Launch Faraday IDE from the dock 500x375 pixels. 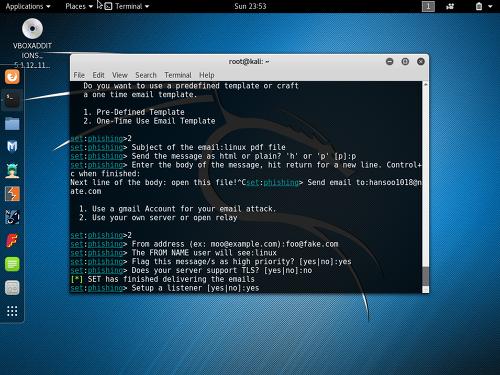[x=12, y=241]
